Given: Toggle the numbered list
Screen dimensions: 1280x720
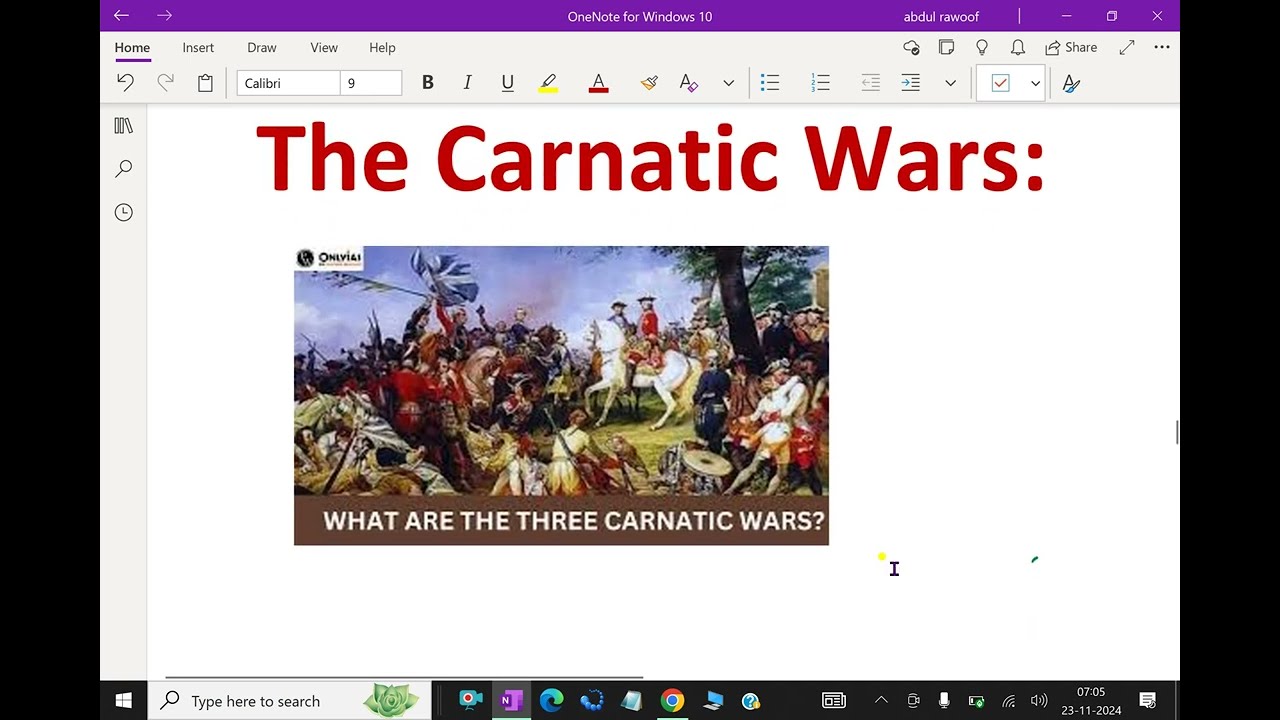Looking at the screenshot, I should 820,83.
